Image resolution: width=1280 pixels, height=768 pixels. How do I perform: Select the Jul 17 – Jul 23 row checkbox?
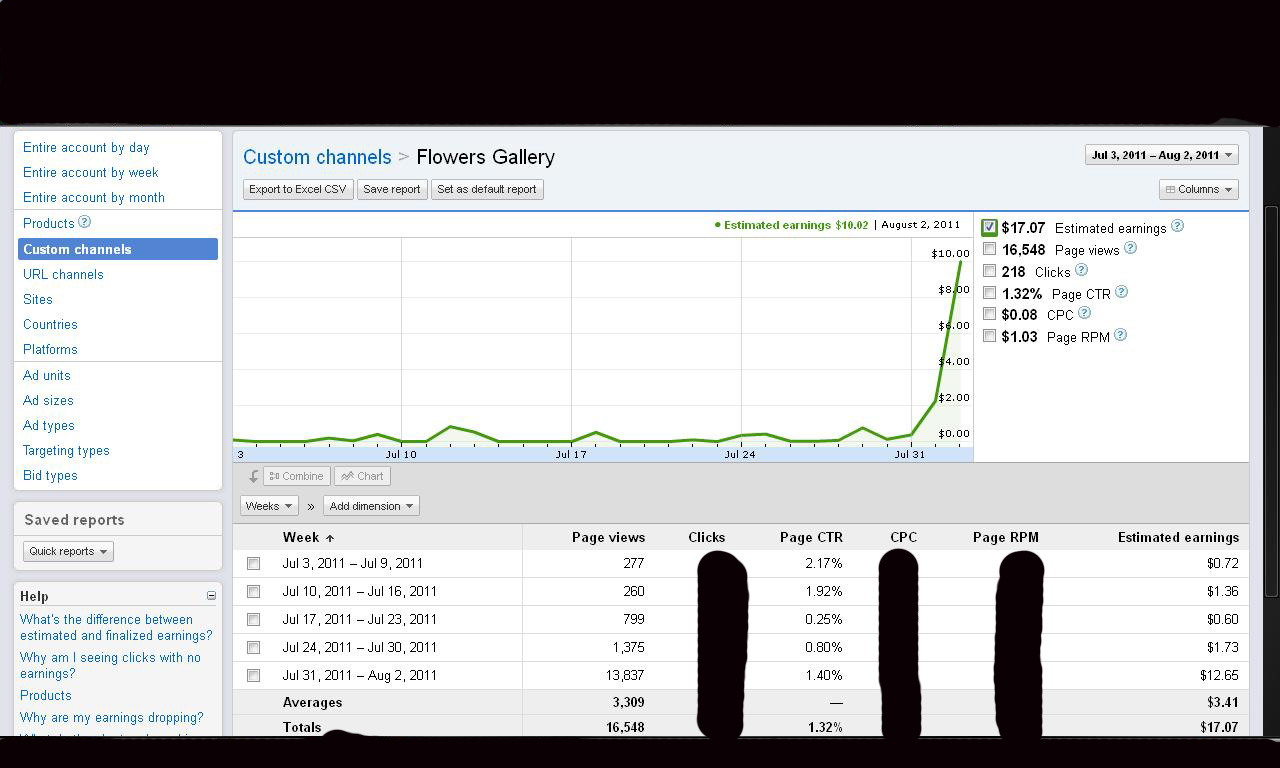point(253,620)
